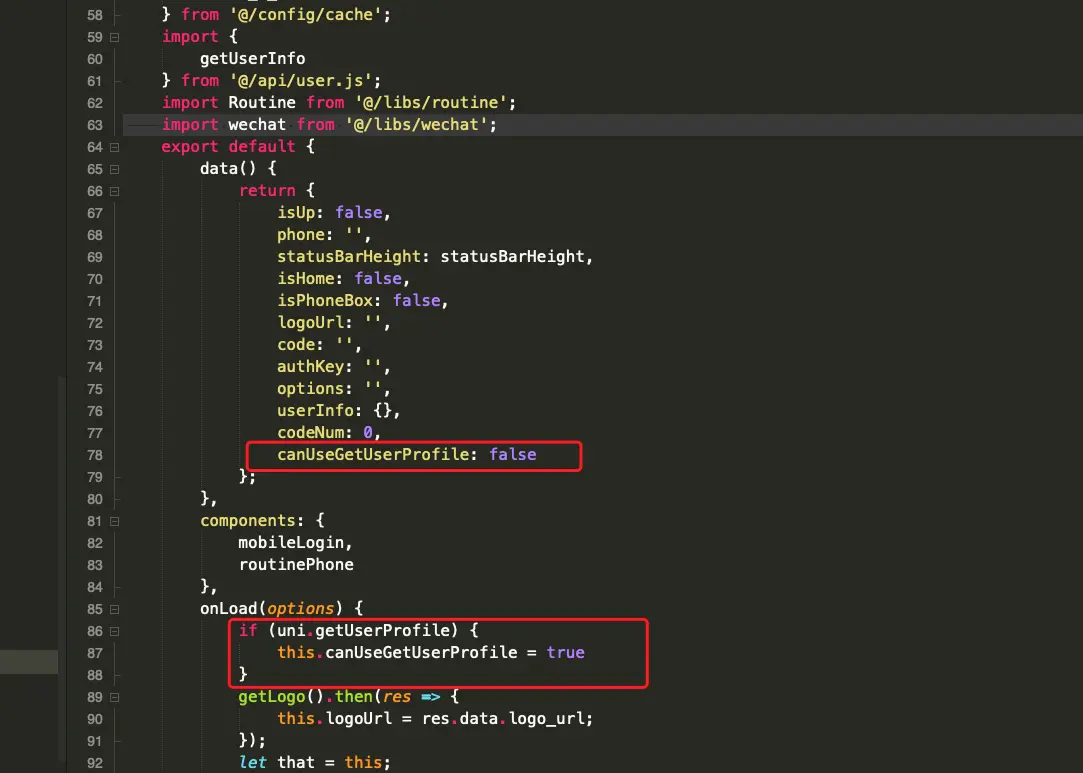
Task: Collapse the import block fold marker at line 59
Action: click(x=115, y=37)
